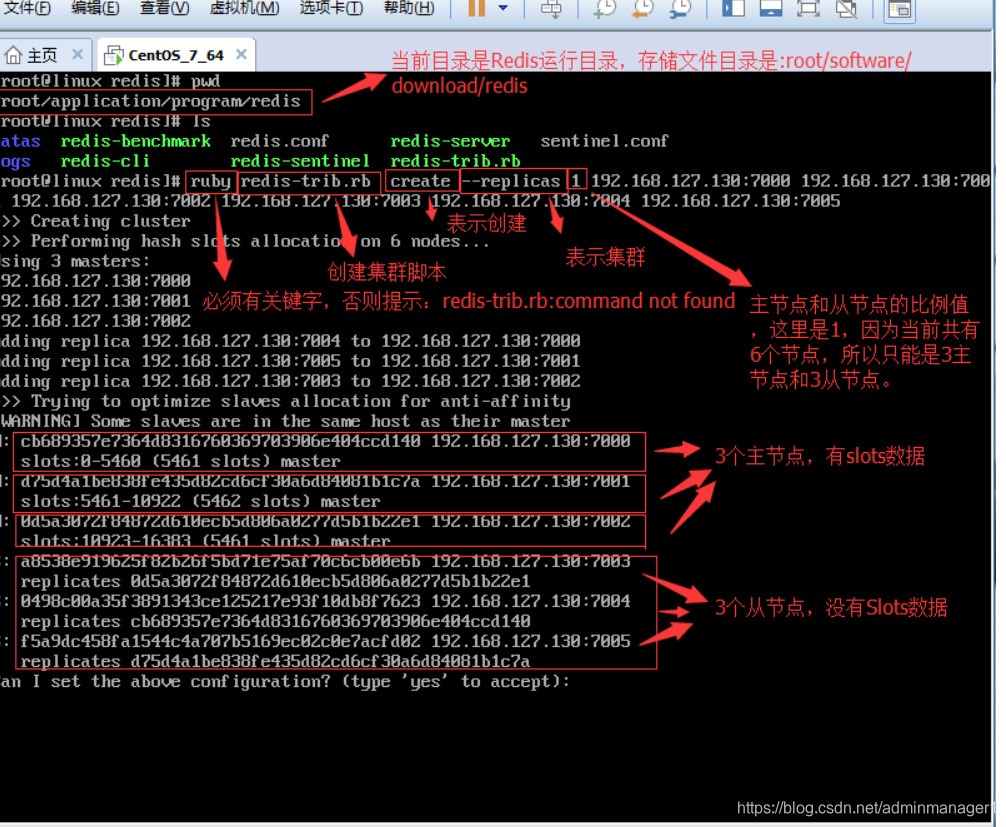The image size is (1006, 827).
Task: Click the 'type yes to accept' prompt
Action: (x=286, y=681)
